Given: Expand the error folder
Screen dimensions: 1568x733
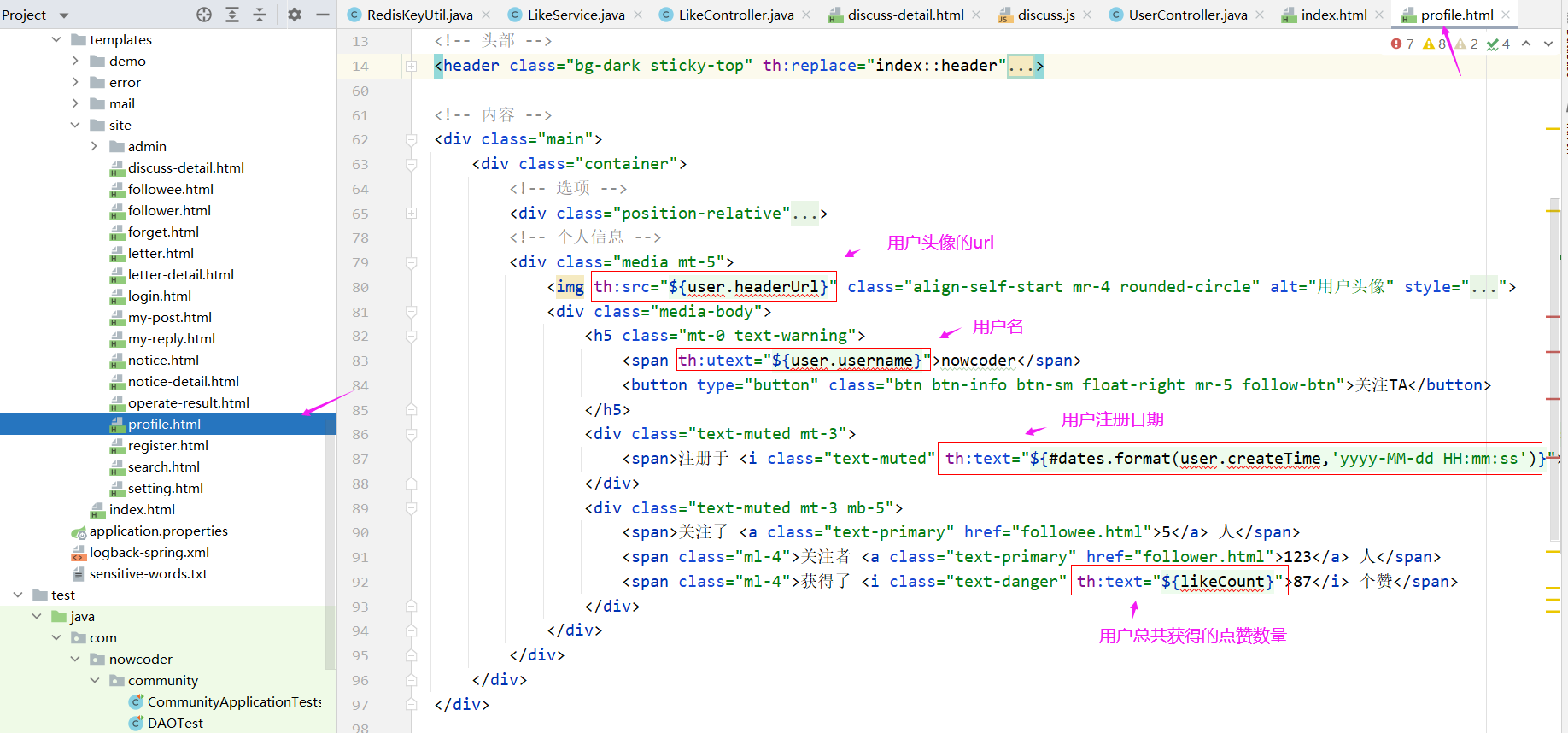Looking at the screenshot, I should (75, 82).
